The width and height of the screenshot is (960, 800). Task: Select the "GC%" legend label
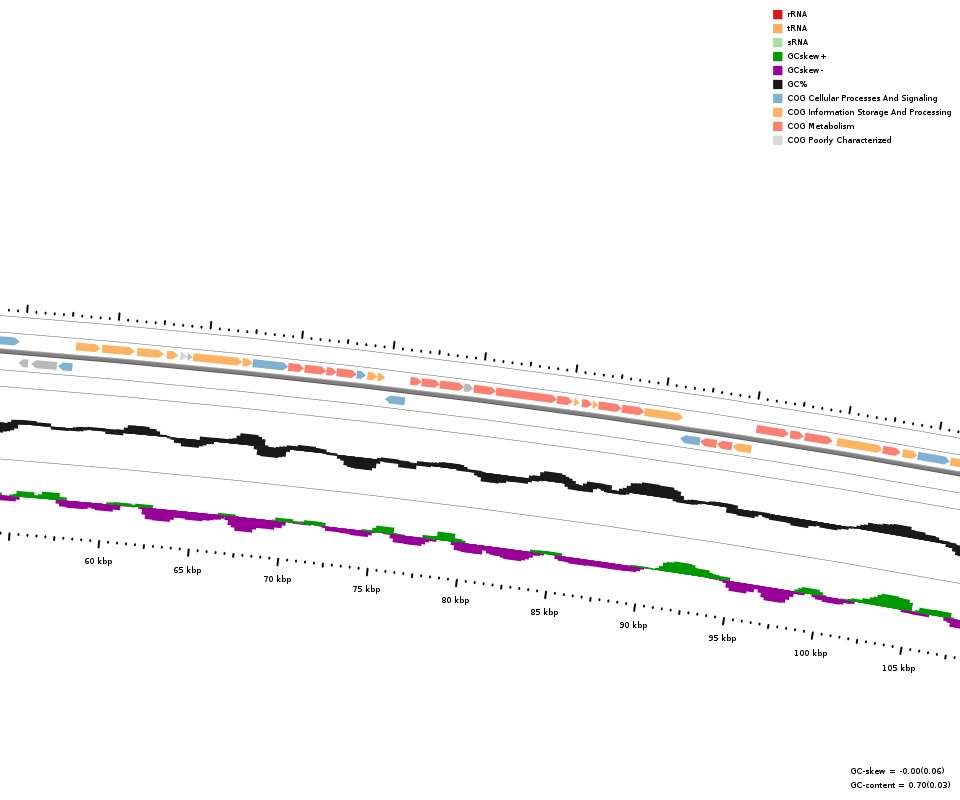797,84
